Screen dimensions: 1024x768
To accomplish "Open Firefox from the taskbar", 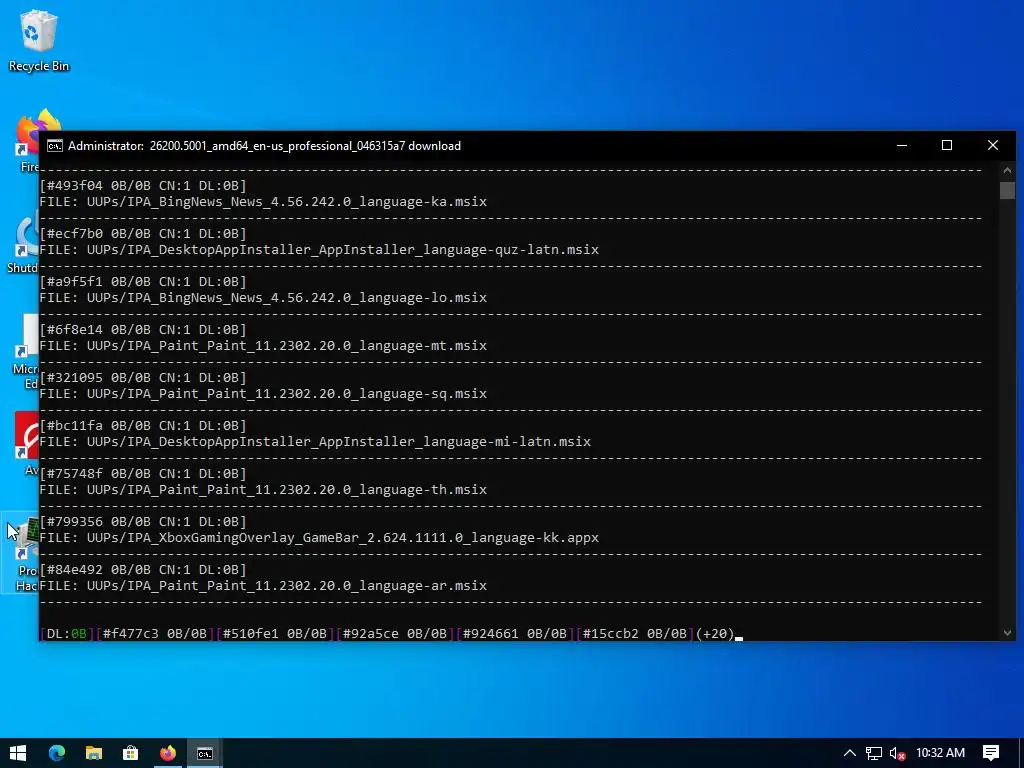I will [168, 753].
